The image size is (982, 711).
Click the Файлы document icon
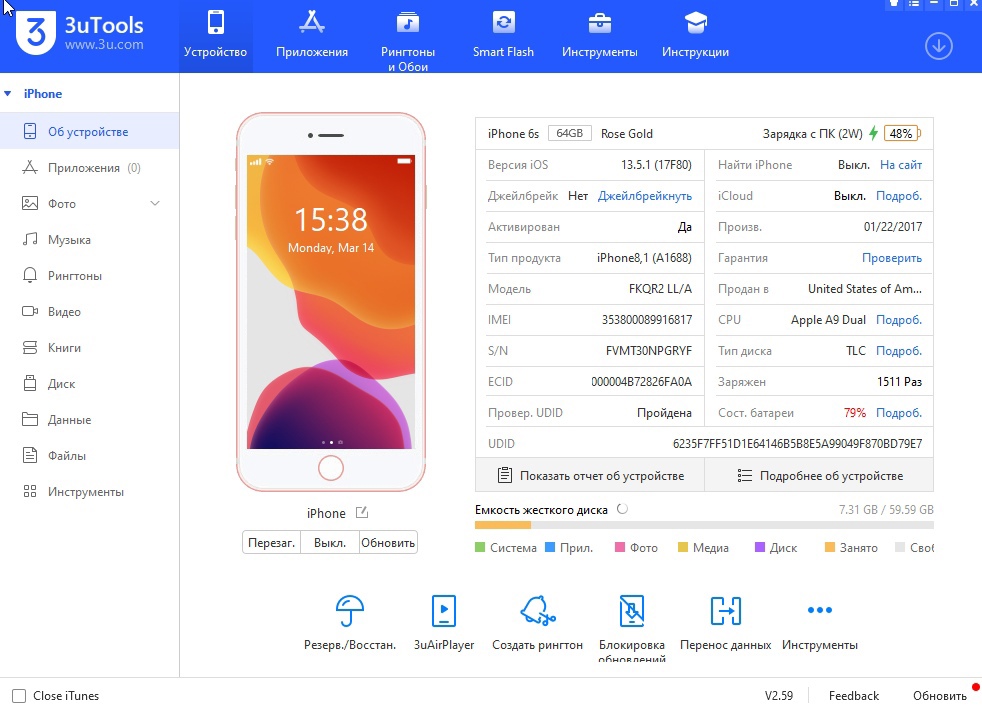click(x=29, y=455)
